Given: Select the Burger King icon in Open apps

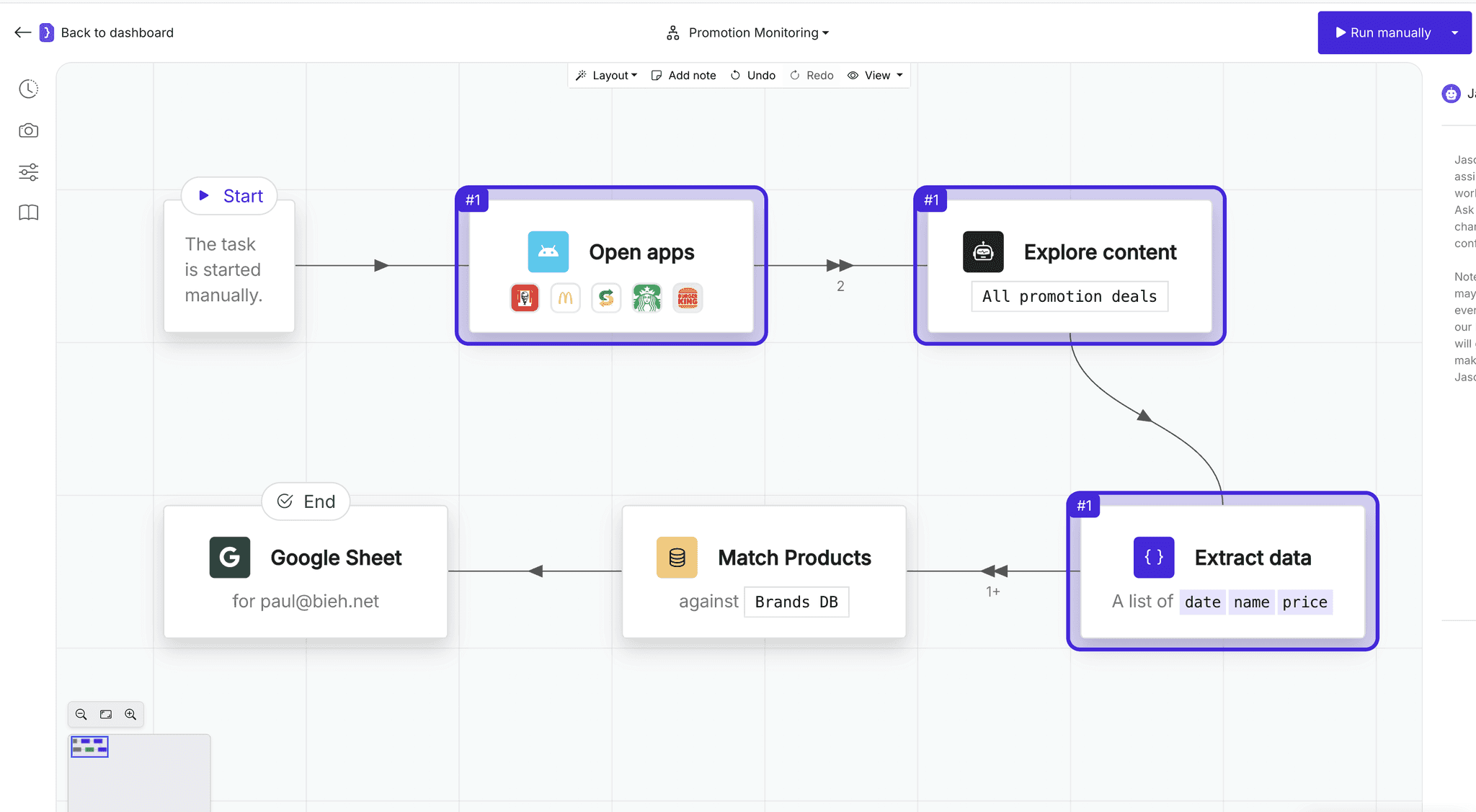Looking at the screenshot, I should 688,298.
